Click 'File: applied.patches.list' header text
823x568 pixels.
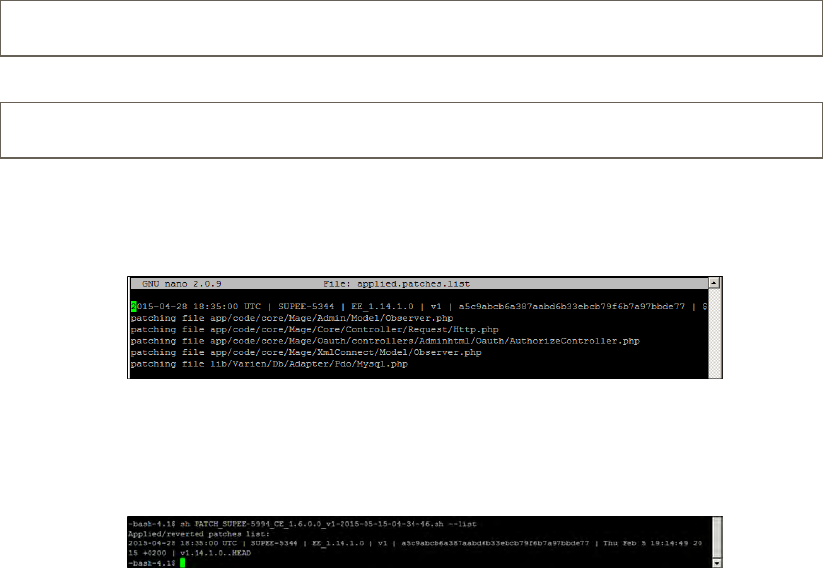click(x=396, y=284)
